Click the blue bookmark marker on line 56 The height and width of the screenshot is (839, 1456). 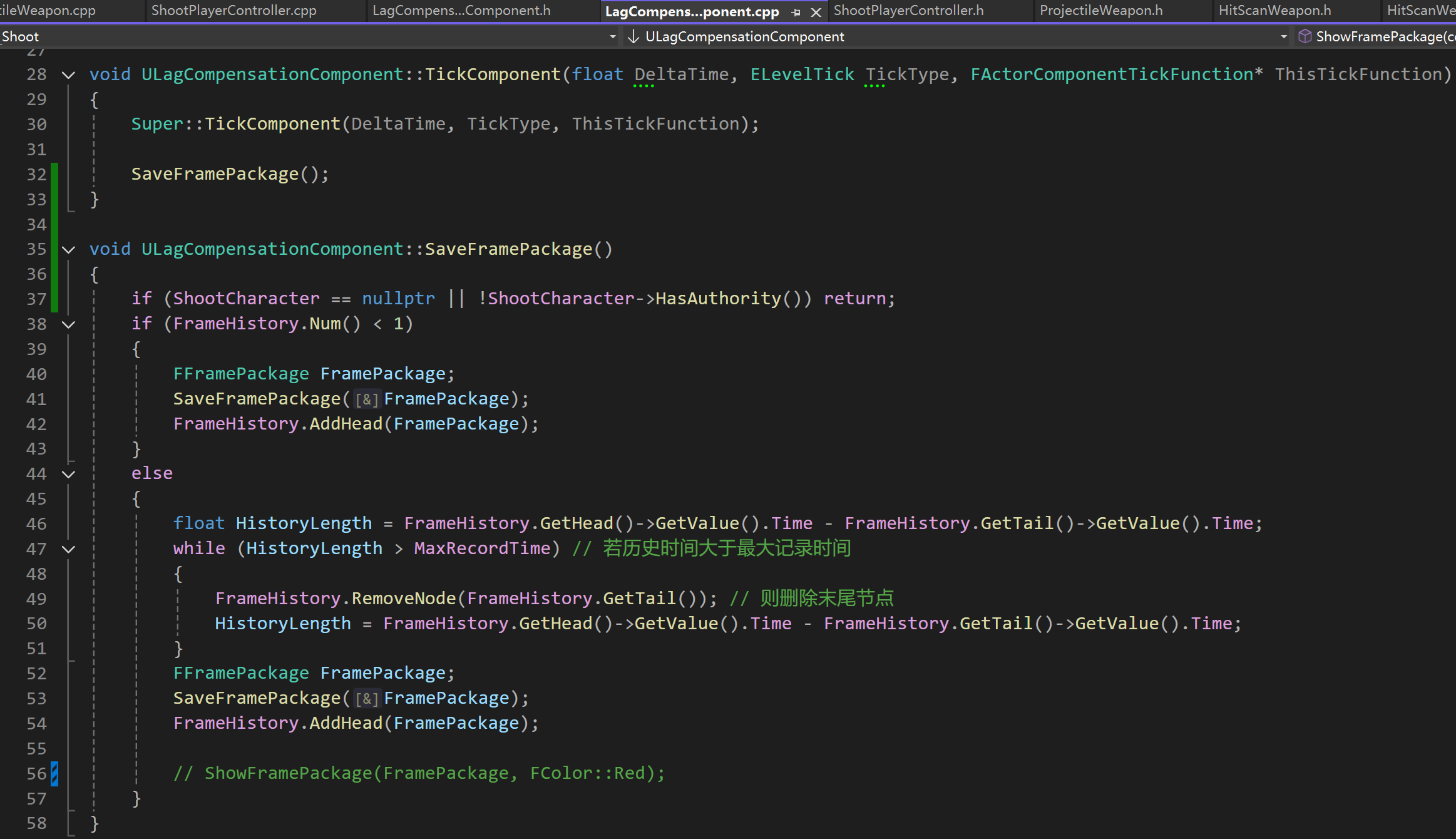[55, 774]
